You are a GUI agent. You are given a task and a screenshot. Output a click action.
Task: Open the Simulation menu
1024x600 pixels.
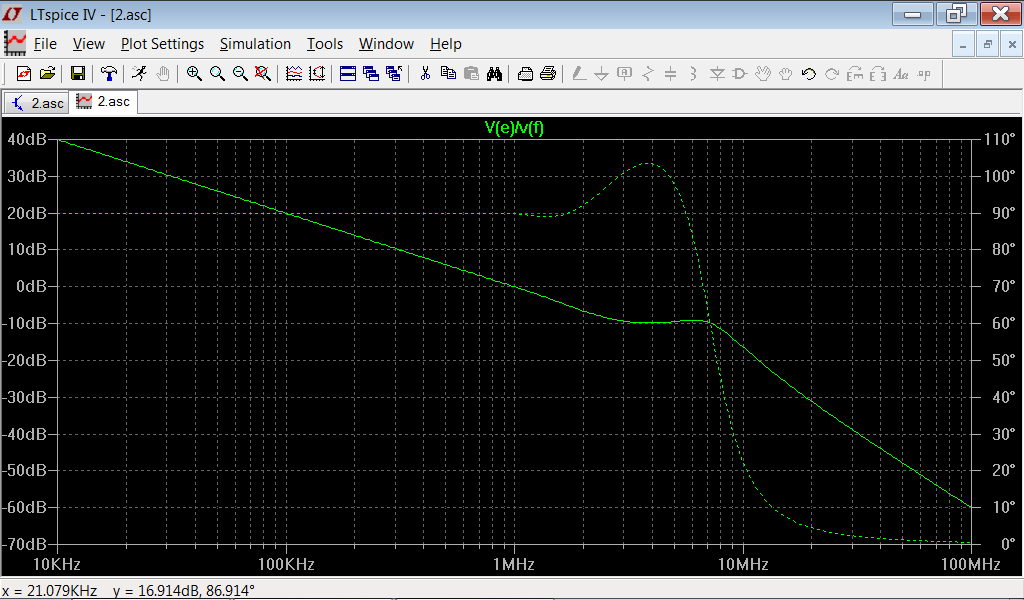coord(255,44)
